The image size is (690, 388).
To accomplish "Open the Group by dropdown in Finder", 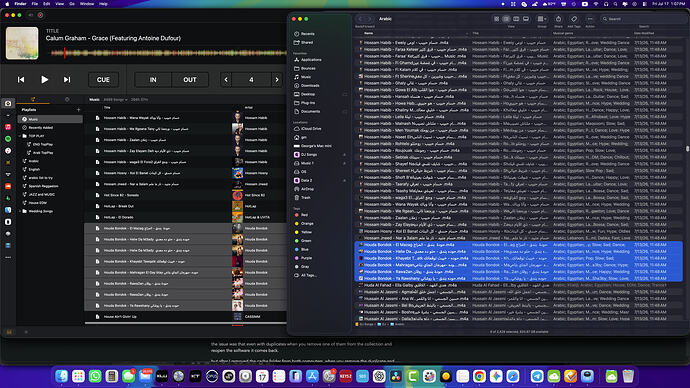I will point(542,19).
